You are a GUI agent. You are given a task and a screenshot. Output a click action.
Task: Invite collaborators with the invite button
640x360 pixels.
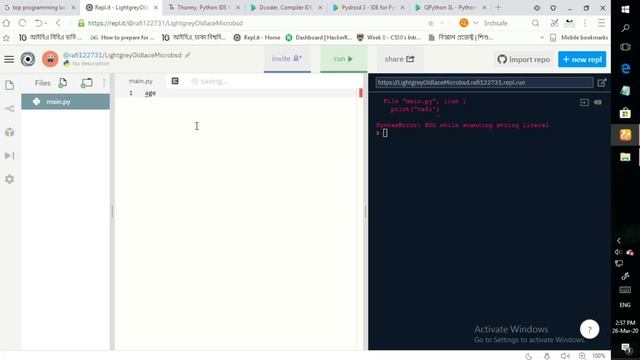coord(287,59)
